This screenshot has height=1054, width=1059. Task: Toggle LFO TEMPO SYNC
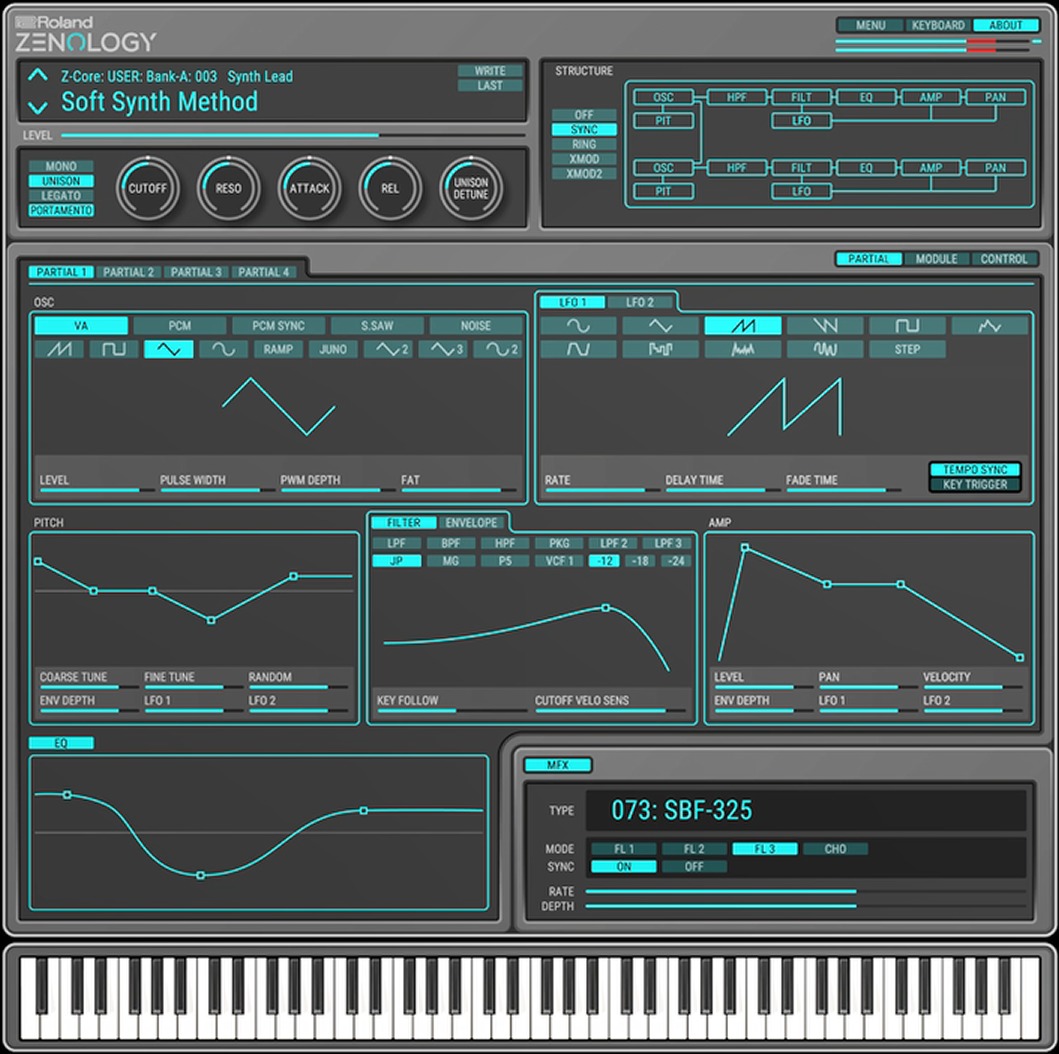pos(975,469)
